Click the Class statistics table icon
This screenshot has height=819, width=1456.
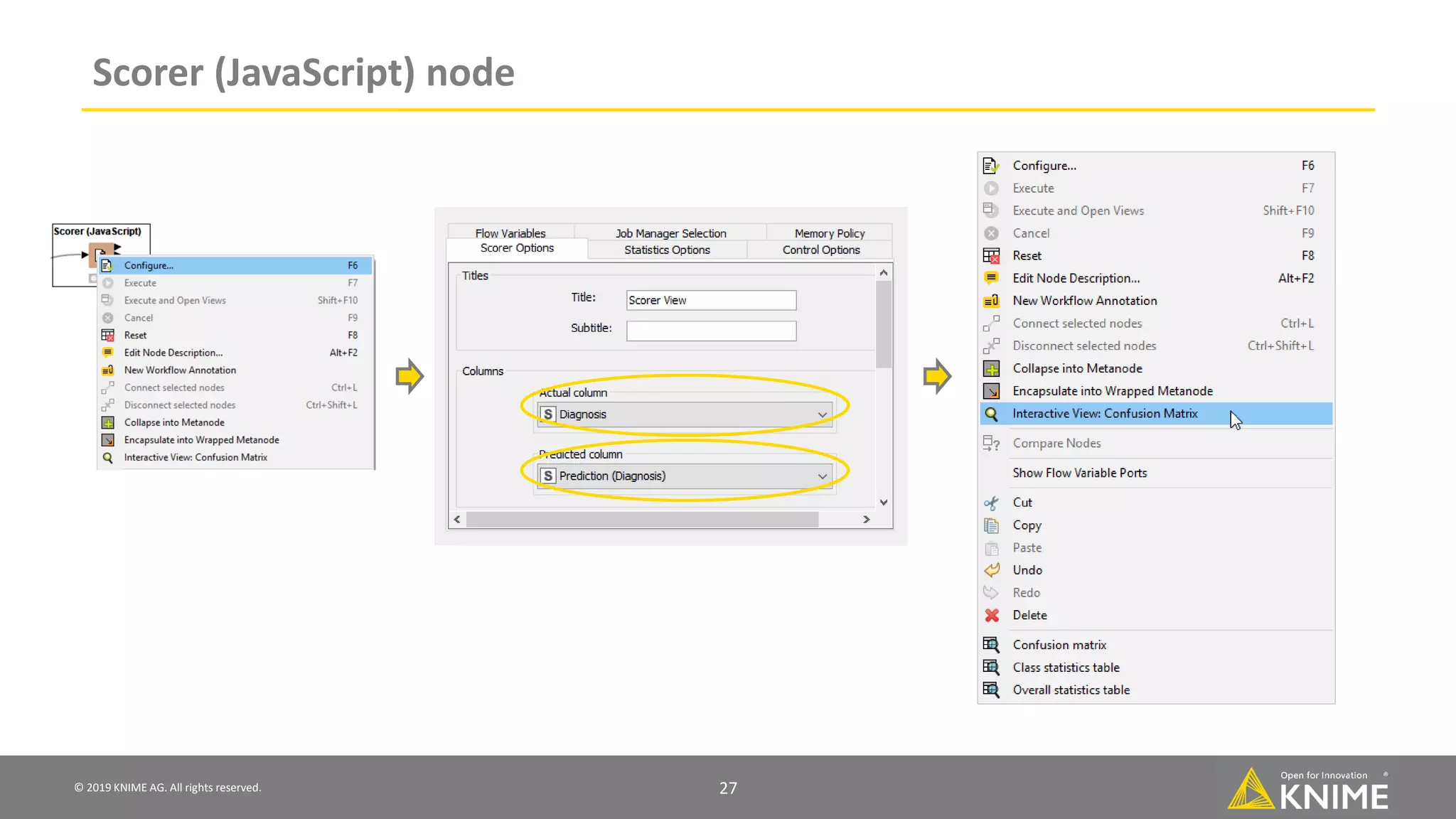point(991,668)
